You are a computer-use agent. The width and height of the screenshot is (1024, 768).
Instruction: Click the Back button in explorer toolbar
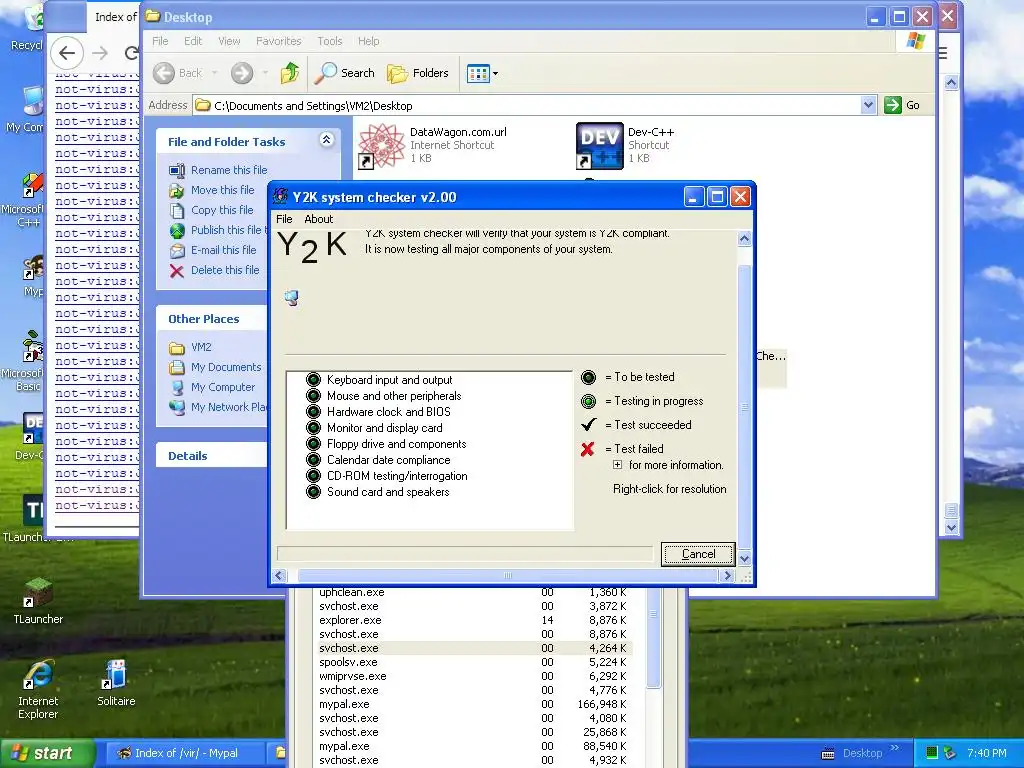(x=178, y=73)
